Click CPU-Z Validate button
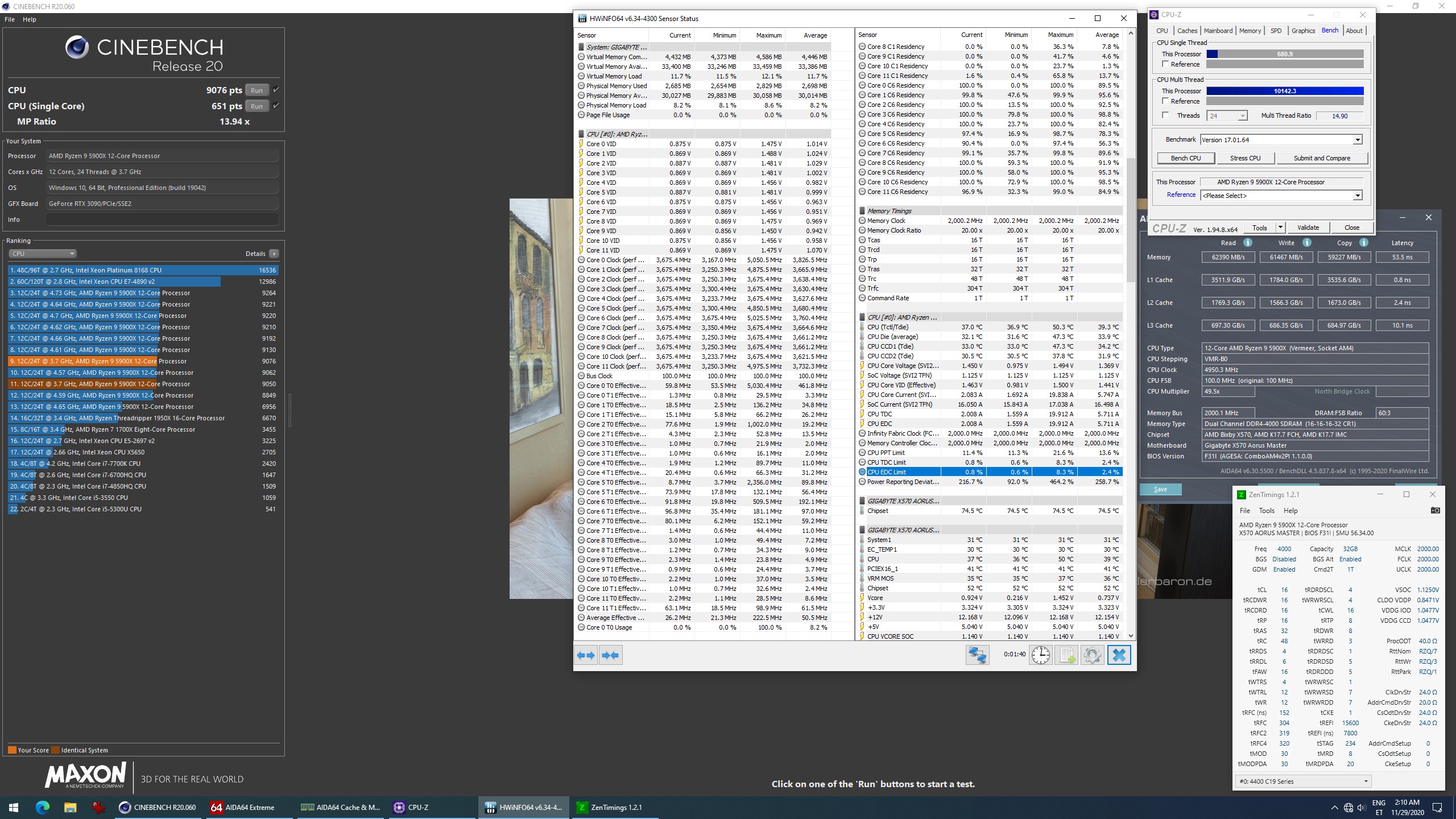Viewport: 1456px width, 819px height. coord(1308,227)
